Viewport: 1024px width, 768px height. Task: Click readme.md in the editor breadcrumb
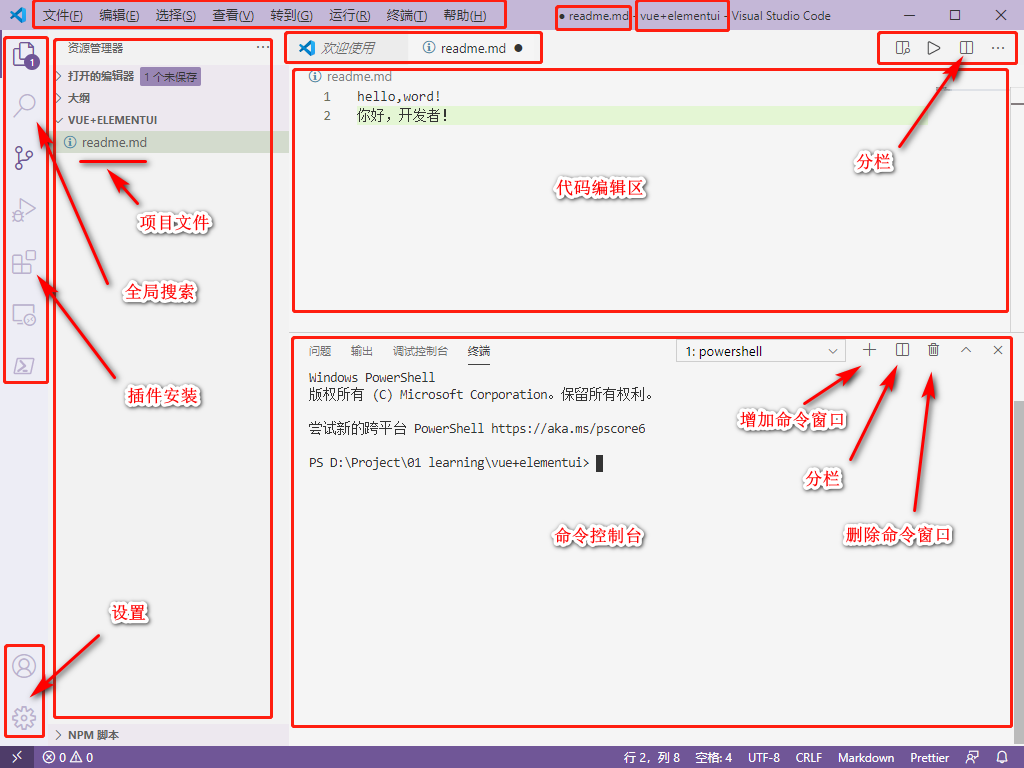(359, 76)
